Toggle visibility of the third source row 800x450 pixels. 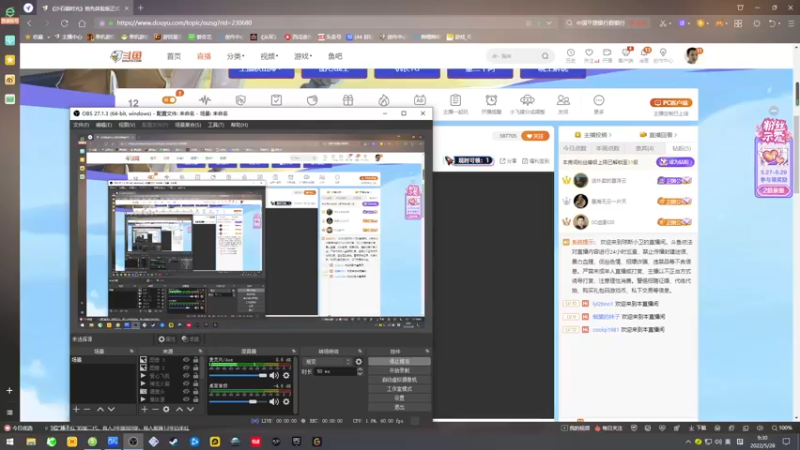(x=186, y=376)
